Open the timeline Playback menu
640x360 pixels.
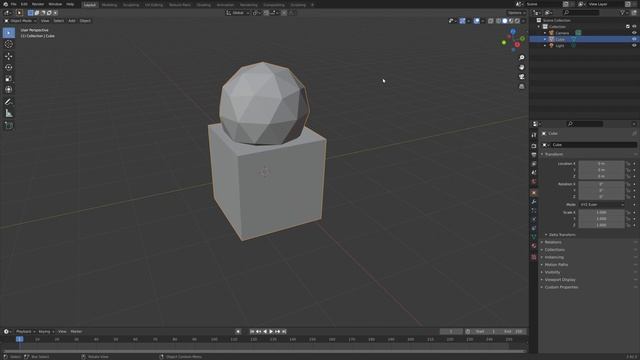point(24,331)
